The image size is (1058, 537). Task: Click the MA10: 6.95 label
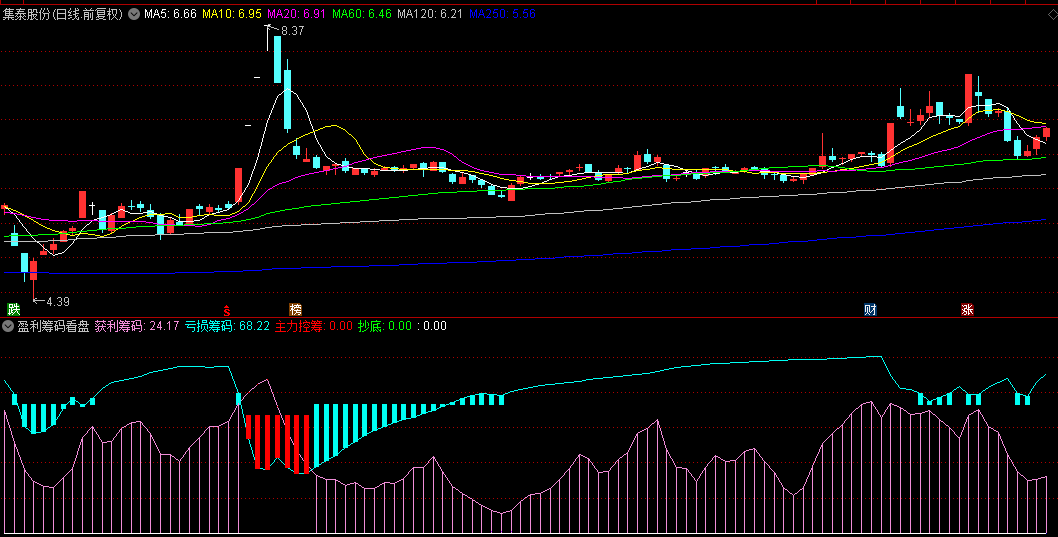[232, 14]
